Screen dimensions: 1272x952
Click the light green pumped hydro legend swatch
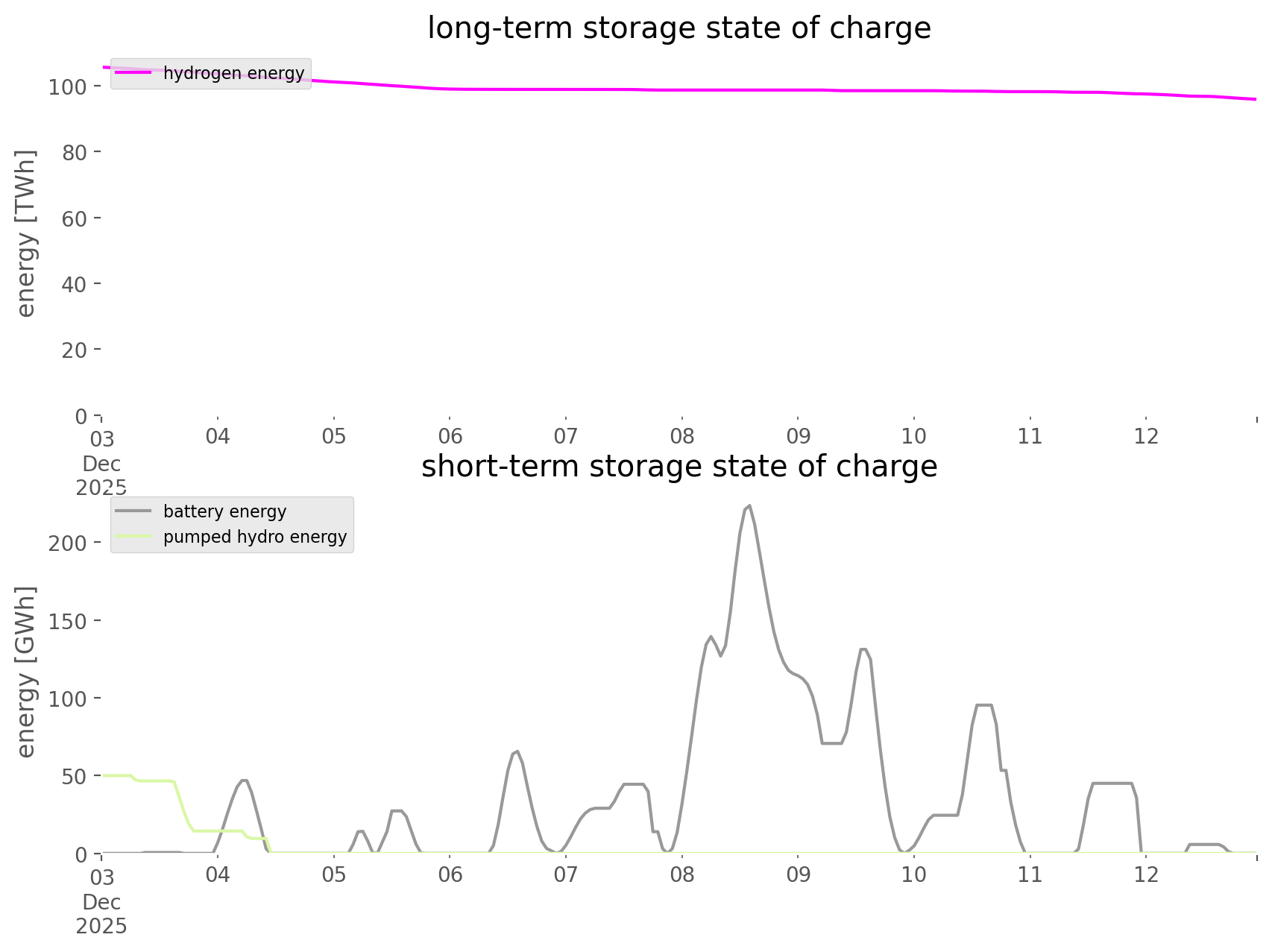coord(133,537)
